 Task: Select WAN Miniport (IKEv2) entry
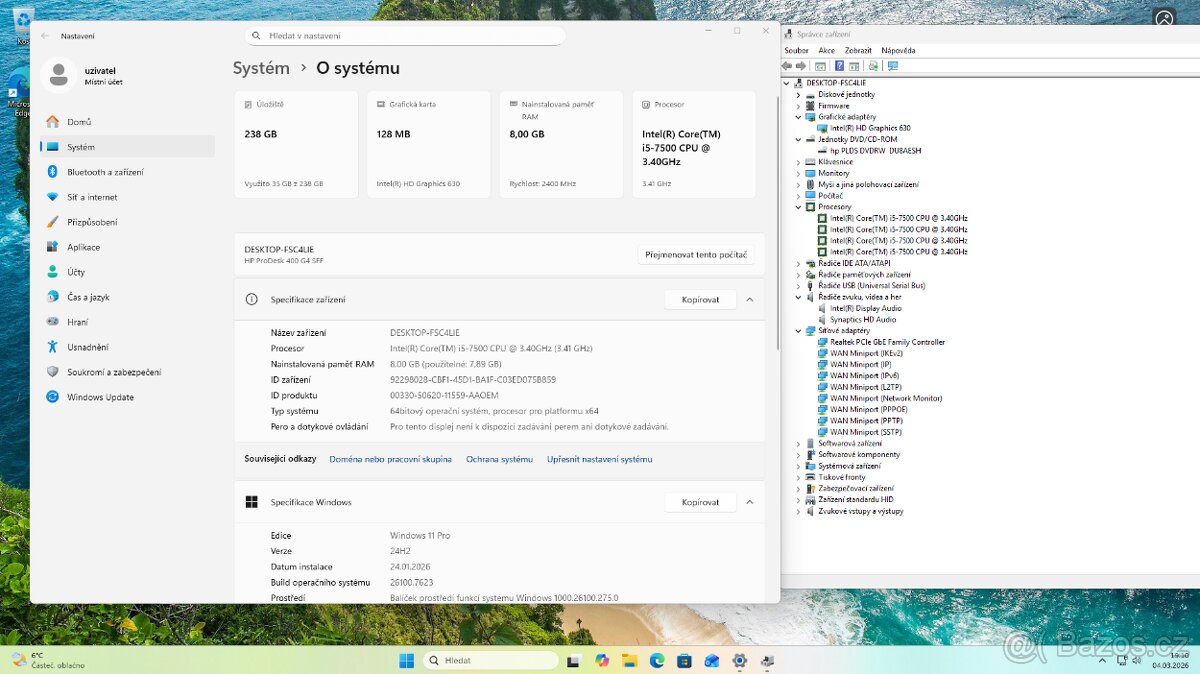[x=866, y=353]
